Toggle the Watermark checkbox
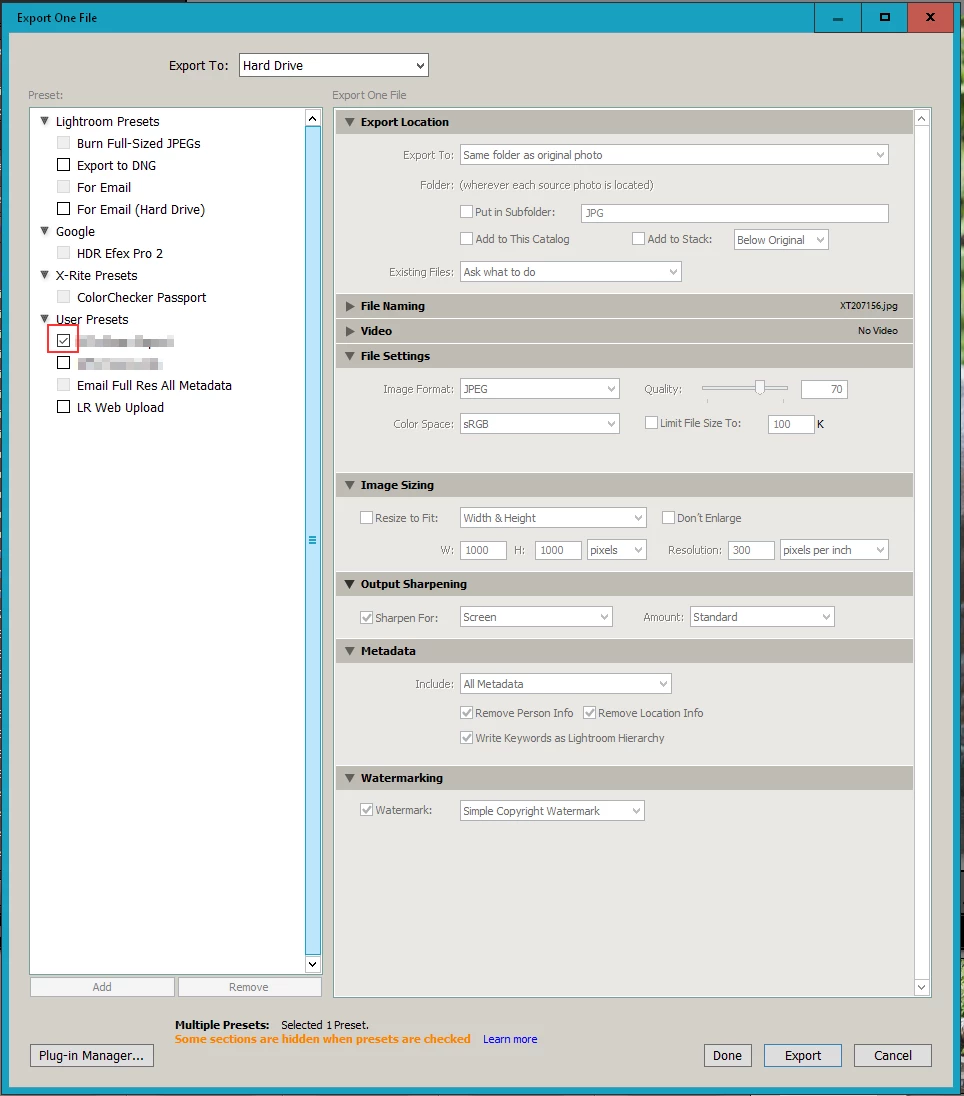The height and width of the screenshot is (1096, 964). click(366, 809)
